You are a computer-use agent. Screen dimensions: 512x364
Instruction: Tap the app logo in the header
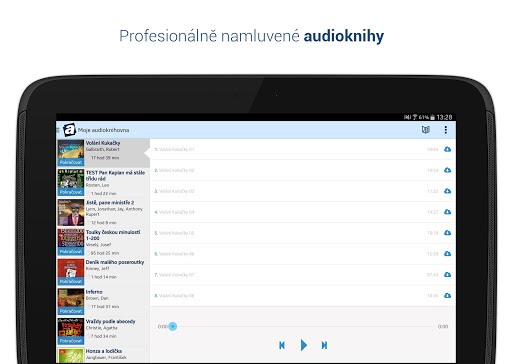[x=70, y=130]
